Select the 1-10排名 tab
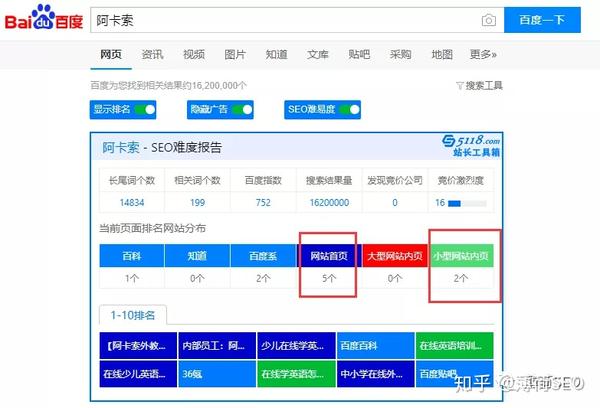The height and width of the screenshot is (408, 600). tap(133, 315)
